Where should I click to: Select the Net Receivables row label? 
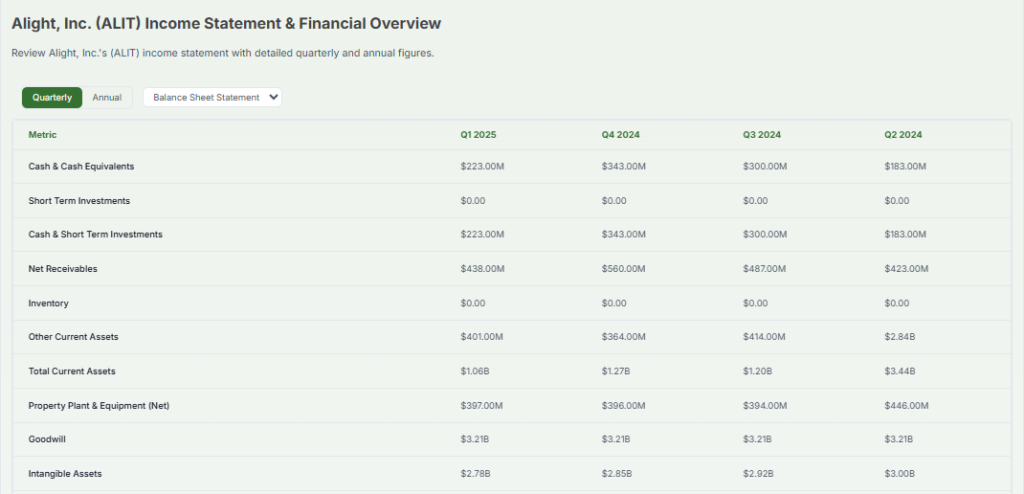(63, 269)
